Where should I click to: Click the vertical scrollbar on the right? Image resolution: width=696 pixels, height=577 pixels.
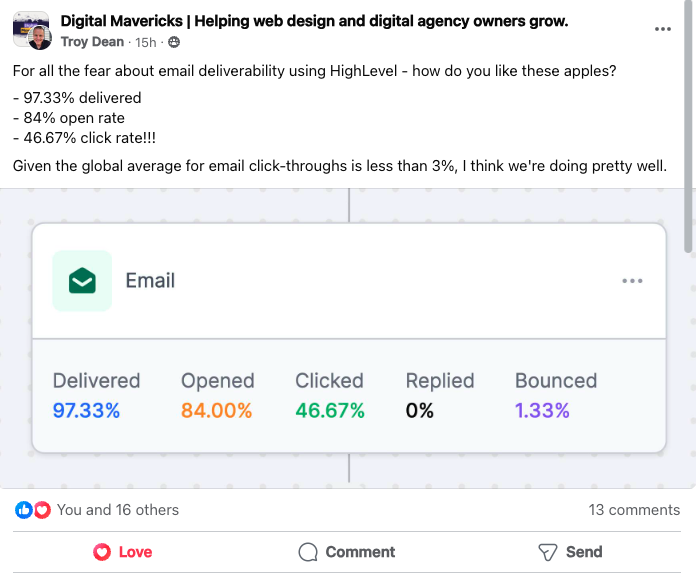pos(688,126)
